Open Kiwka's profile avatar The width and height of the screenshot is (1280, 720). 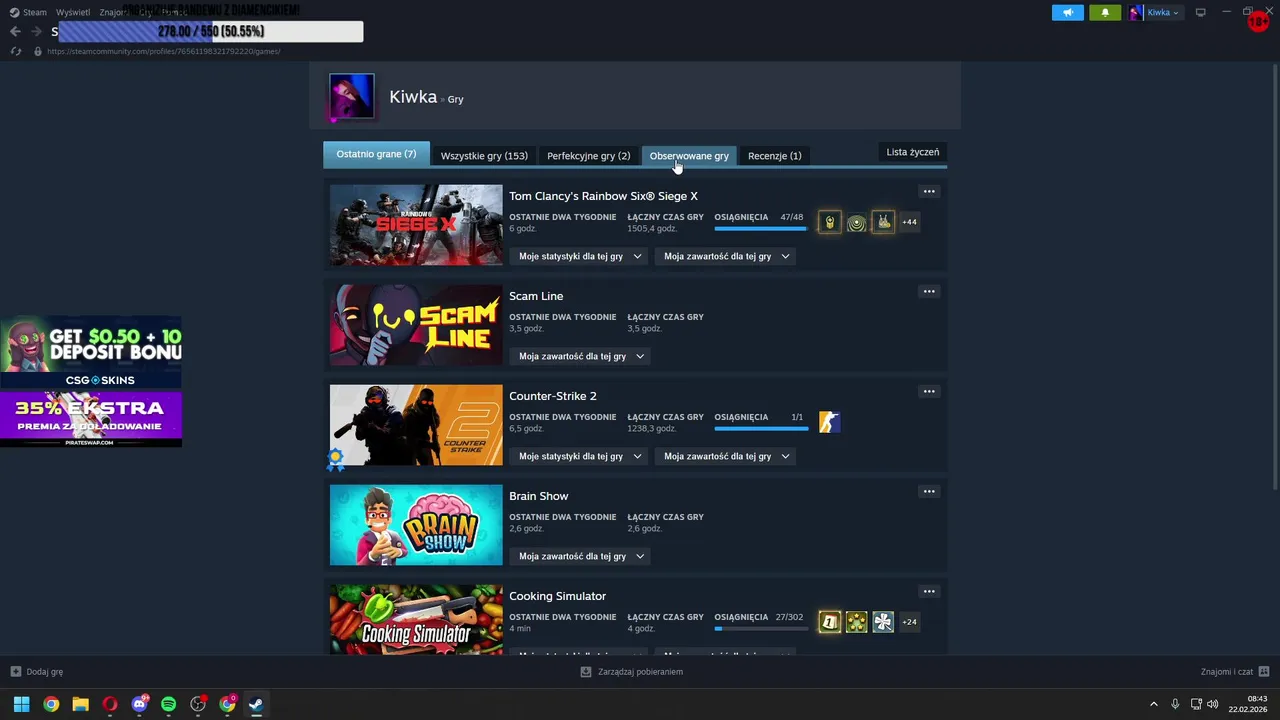352,96
